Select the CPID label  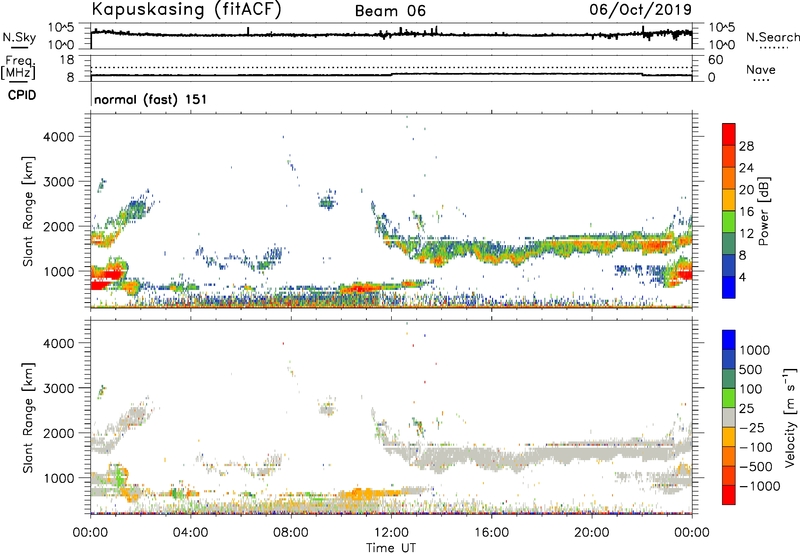(x=22, y=95)
